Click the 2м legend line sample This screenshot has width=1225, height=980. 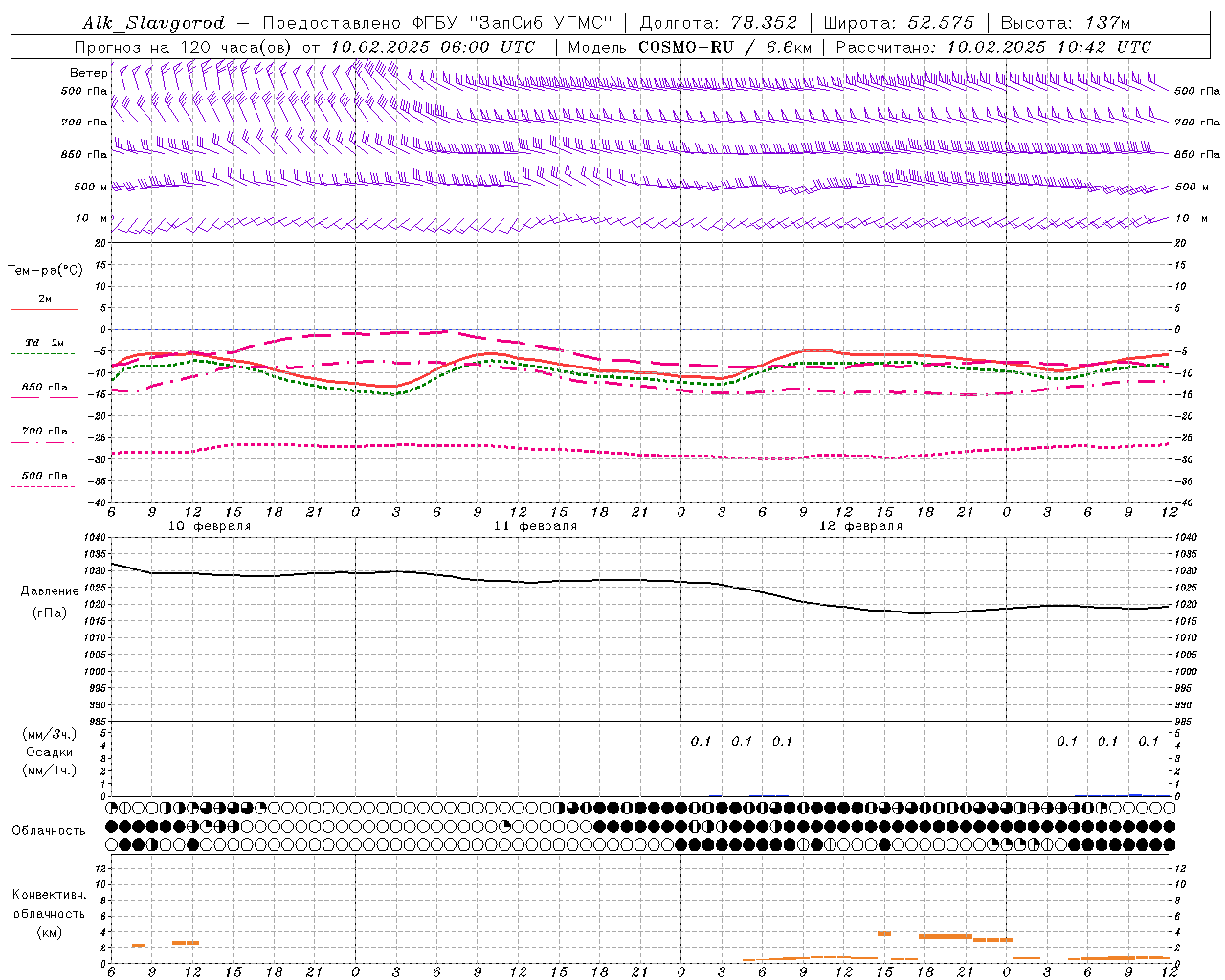[44, 309]
